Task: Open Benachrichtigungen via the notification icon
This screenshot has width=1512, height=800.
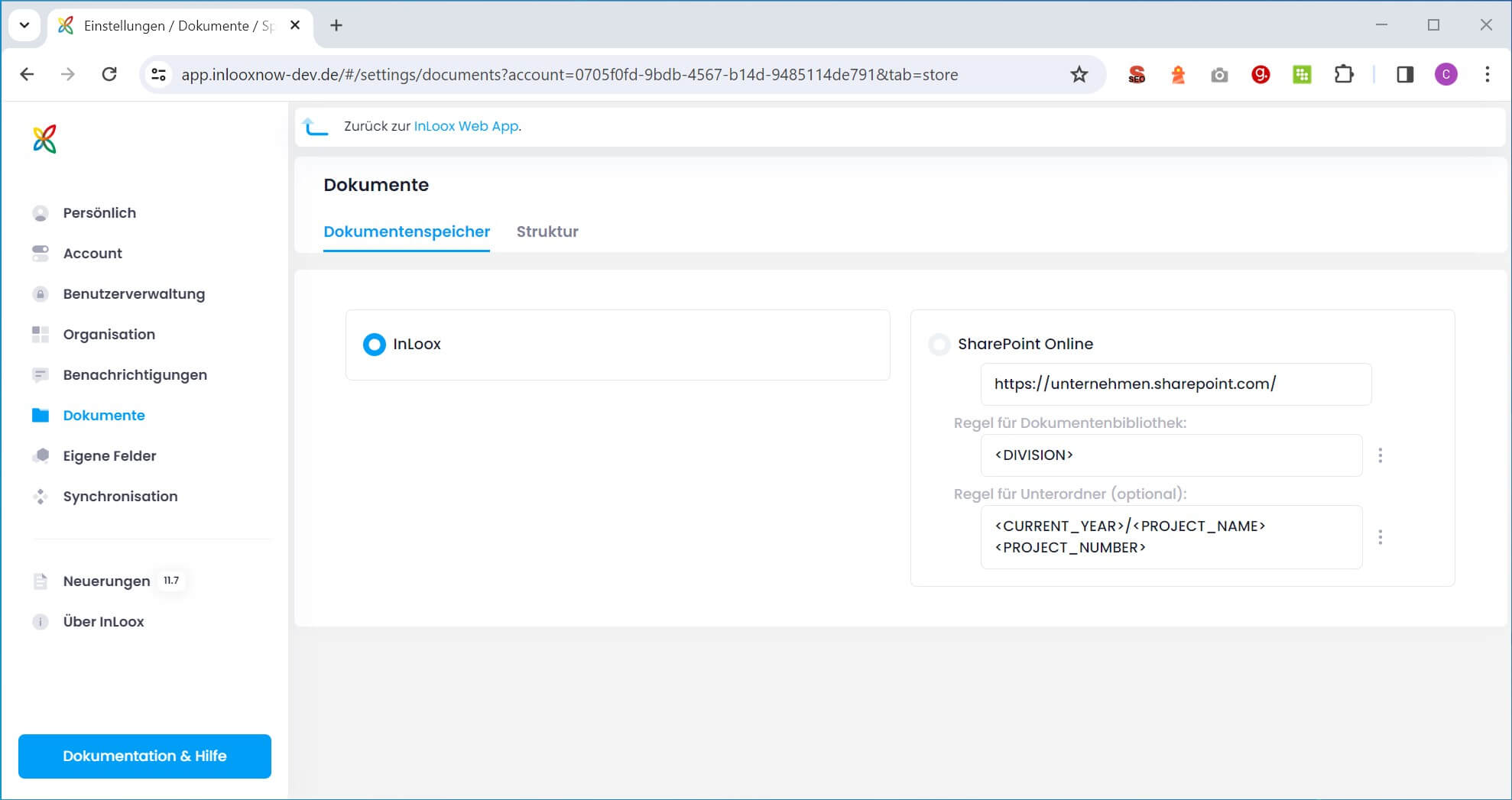Action: pos(41,374)
